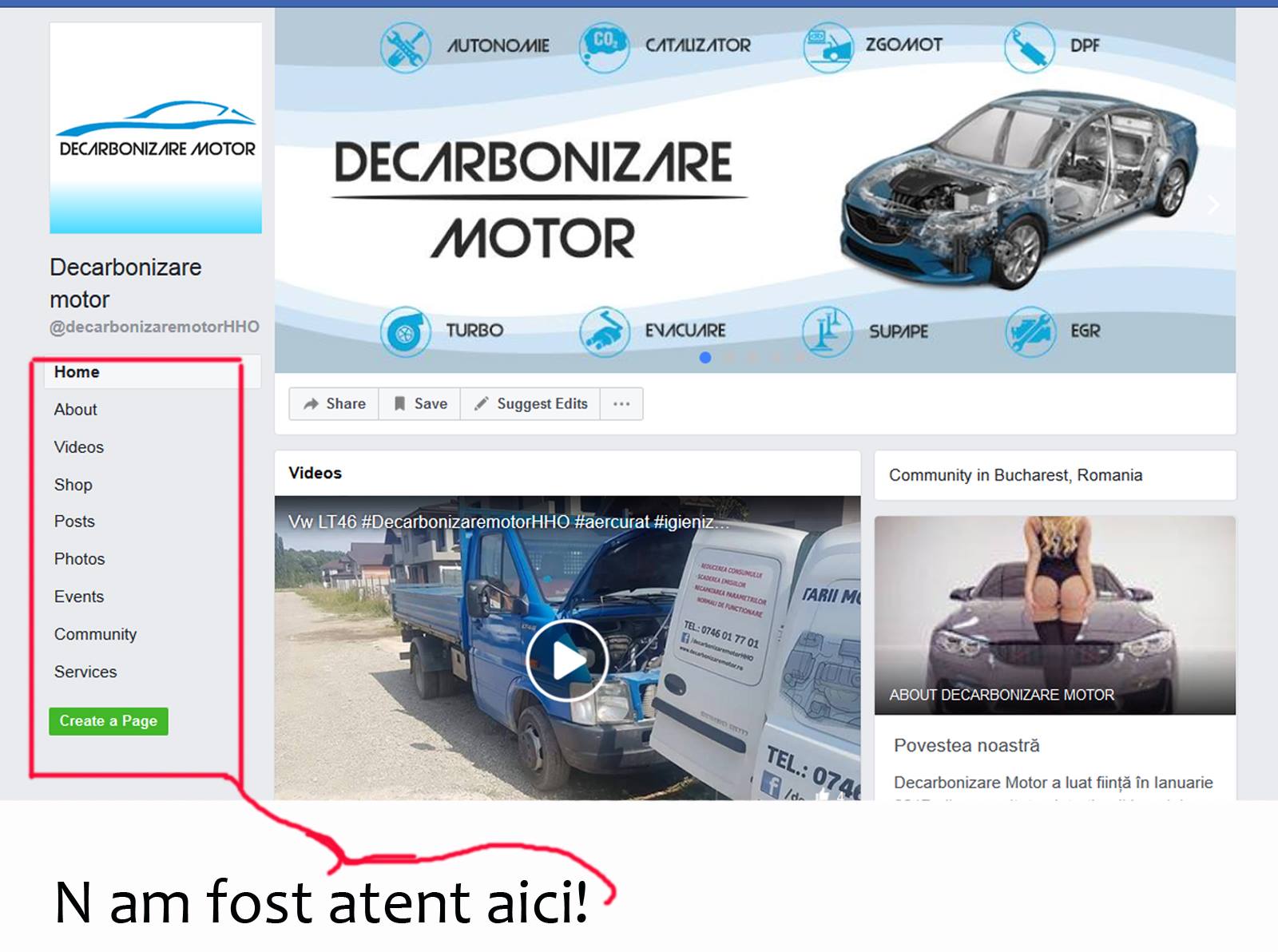Image resolution: width=1278 pixels, height=952 pixels.
Task: Click Community in Bucharest, Romania text
Action: tap(1015, 475)
